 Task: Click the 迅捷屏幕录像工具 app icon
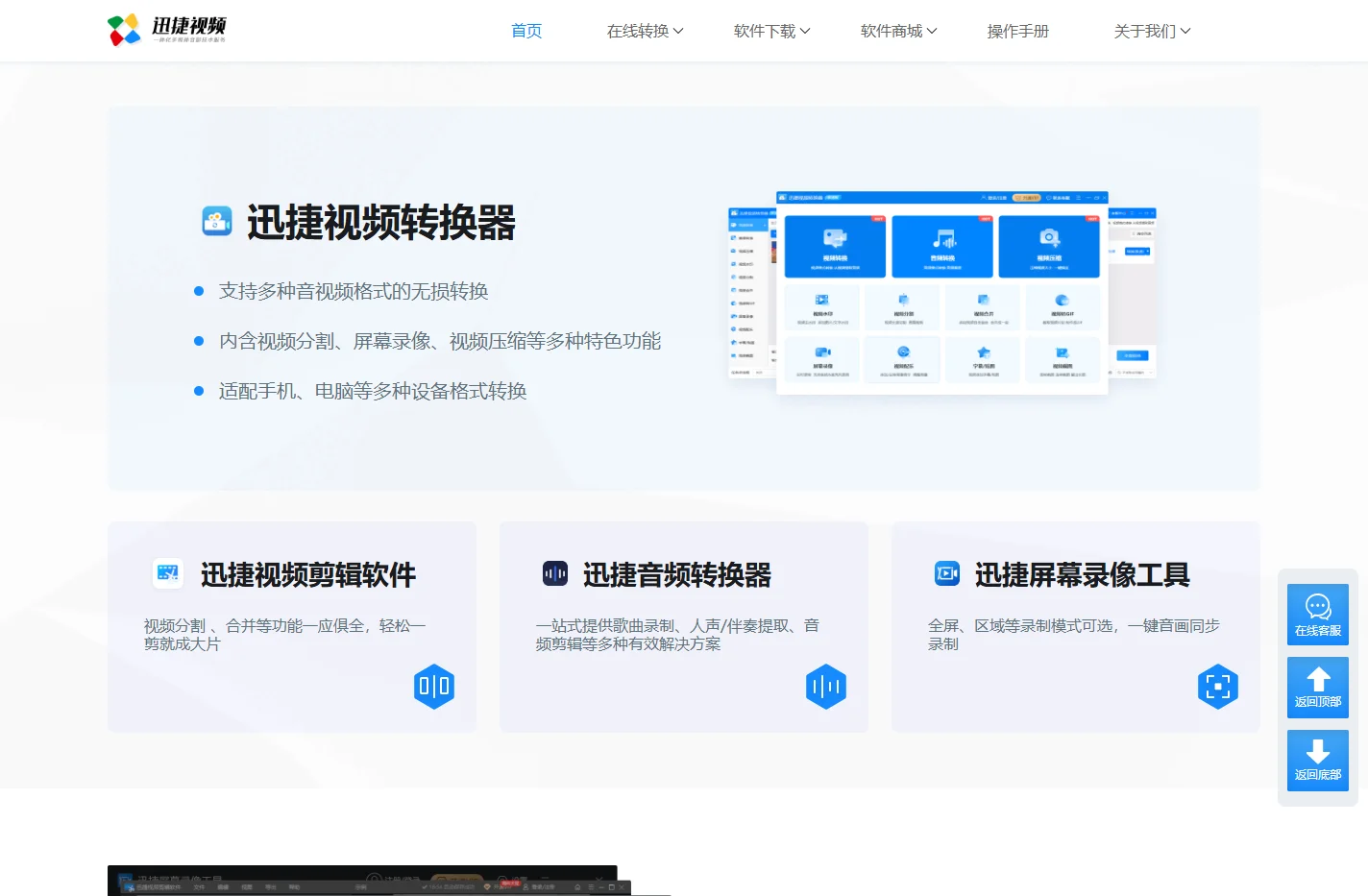pyautogui.click(x=947, y=574)
